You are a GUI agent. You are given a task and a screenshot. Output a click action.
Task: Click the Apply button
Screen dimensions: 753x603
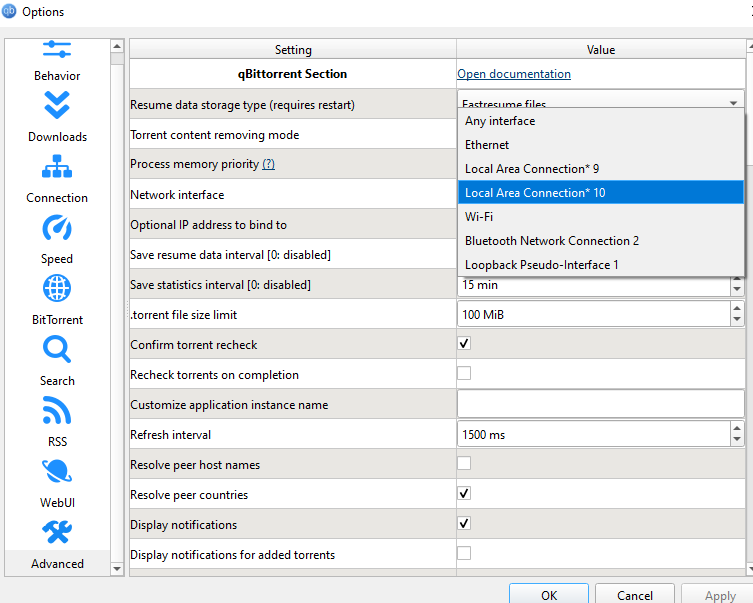(719, 594)
